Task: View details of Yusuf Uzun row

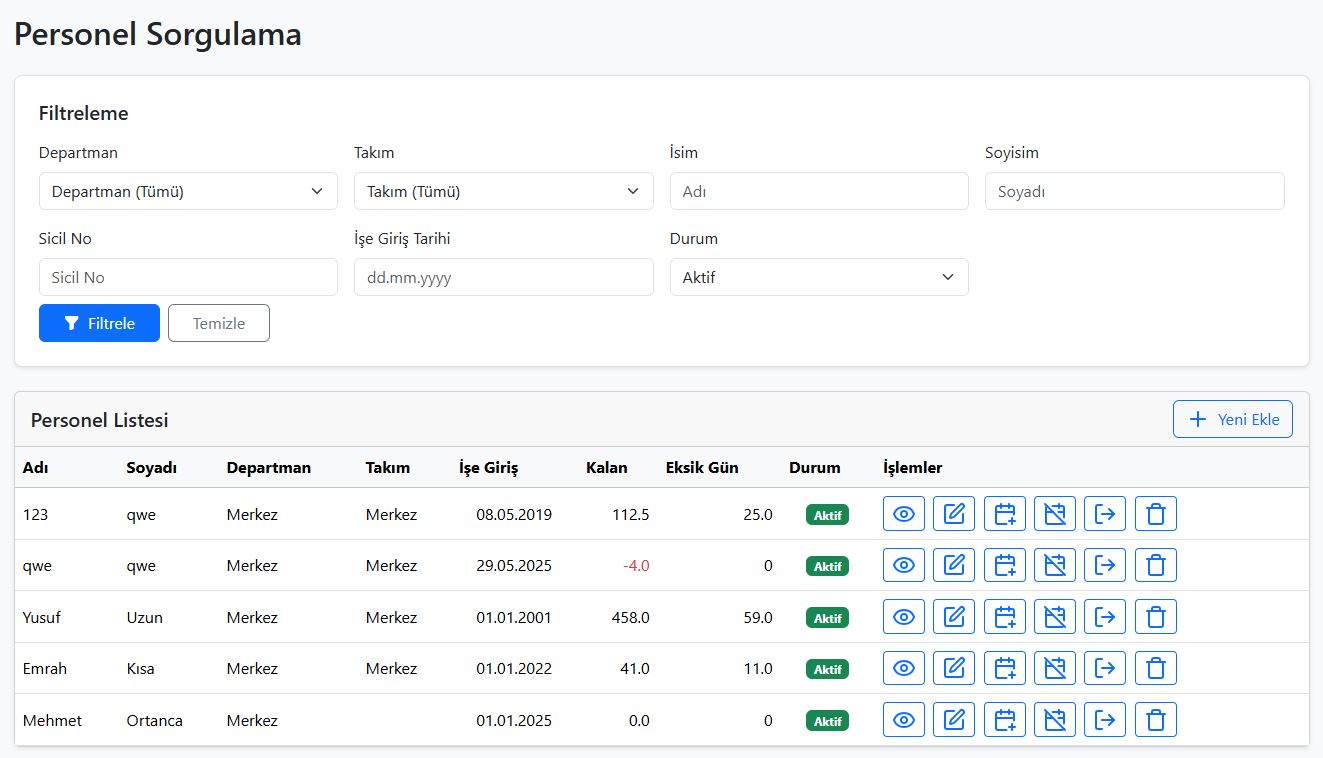Action: click(904, 617)
